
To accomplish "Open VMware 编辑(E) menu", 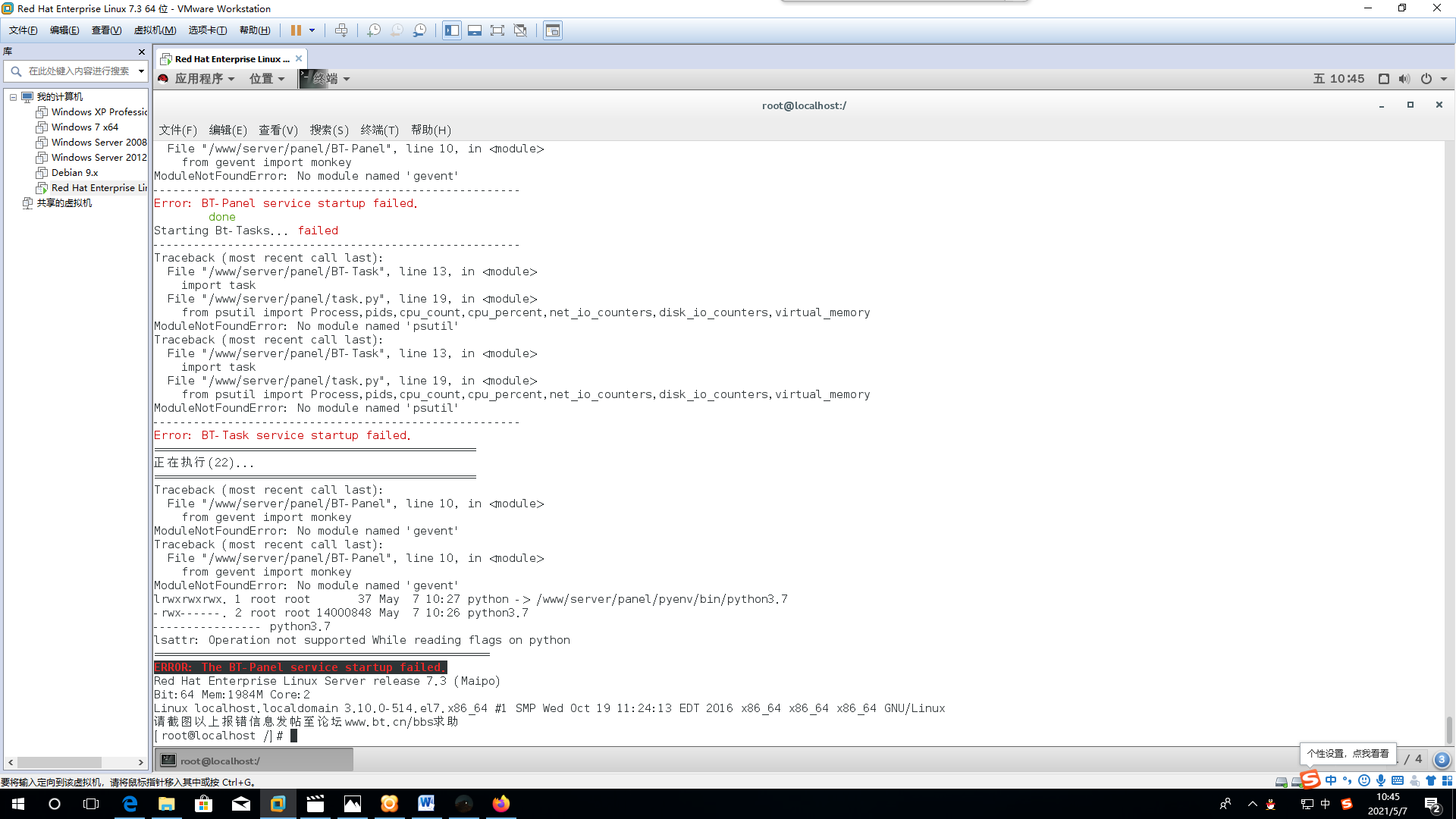I will (x=64, y=30).
